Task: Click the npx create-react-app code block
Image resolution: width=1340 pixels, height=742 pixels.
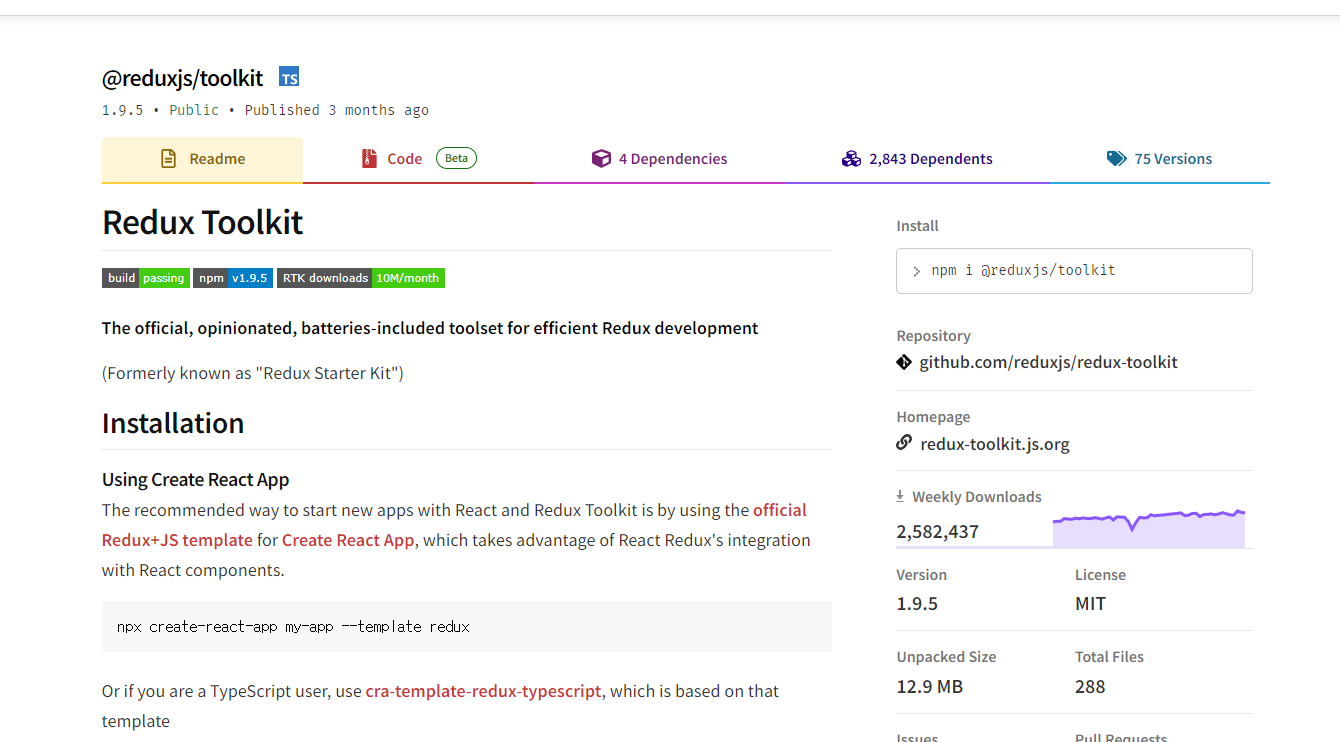Action: (x=467, y=627)
